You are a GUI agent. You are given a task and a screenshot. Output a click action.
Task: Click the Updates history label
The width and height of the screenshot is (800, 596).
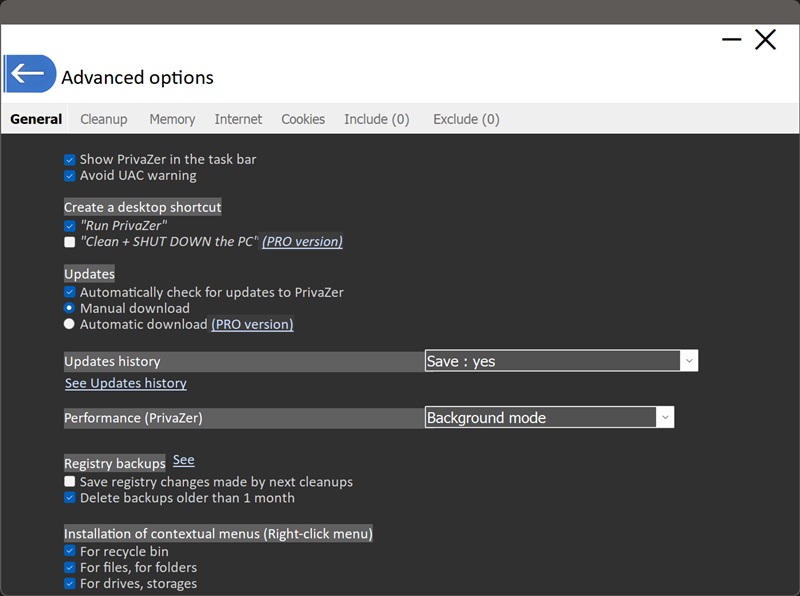point(112,361)
